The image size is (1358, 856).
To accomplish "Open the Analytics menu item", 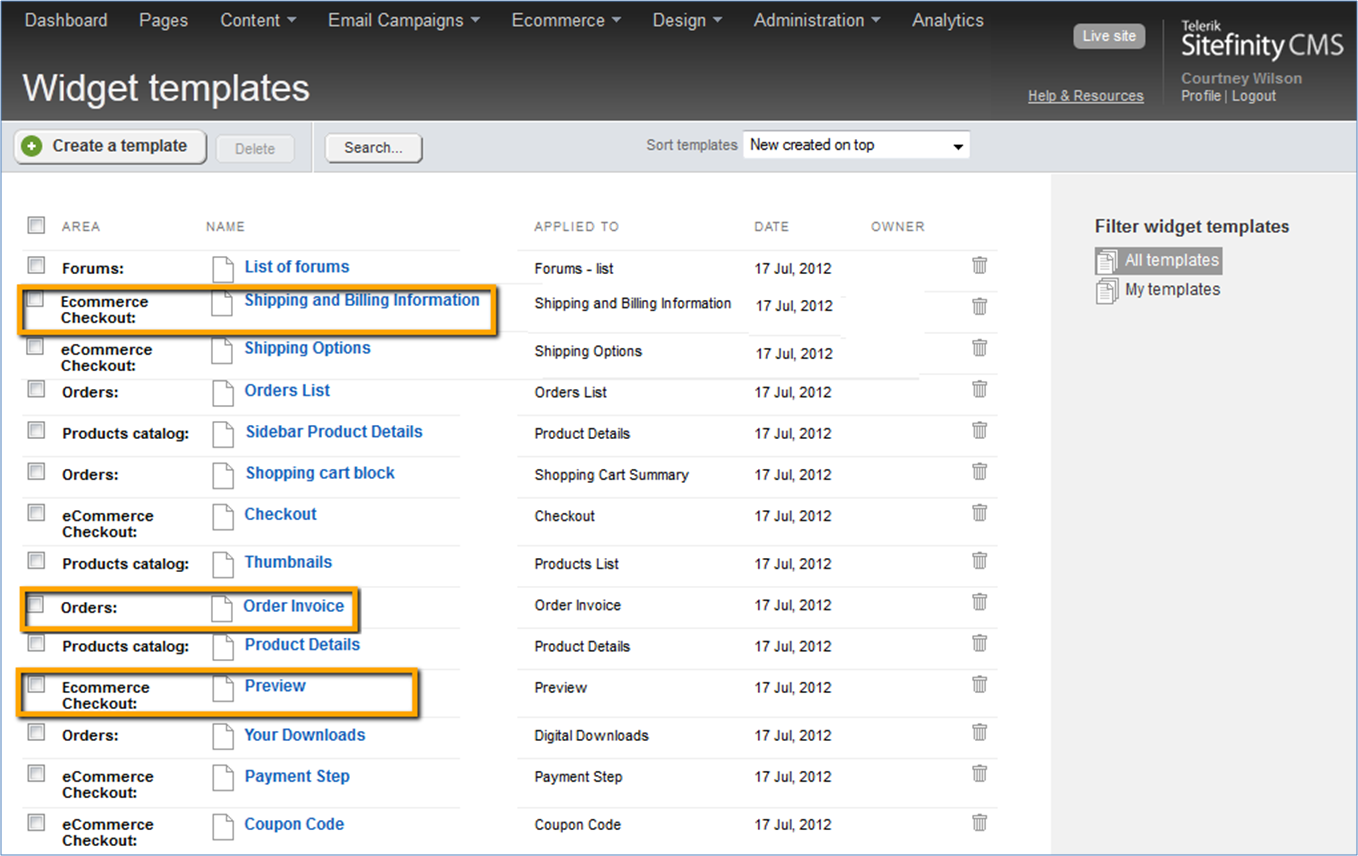I will 947,20.
